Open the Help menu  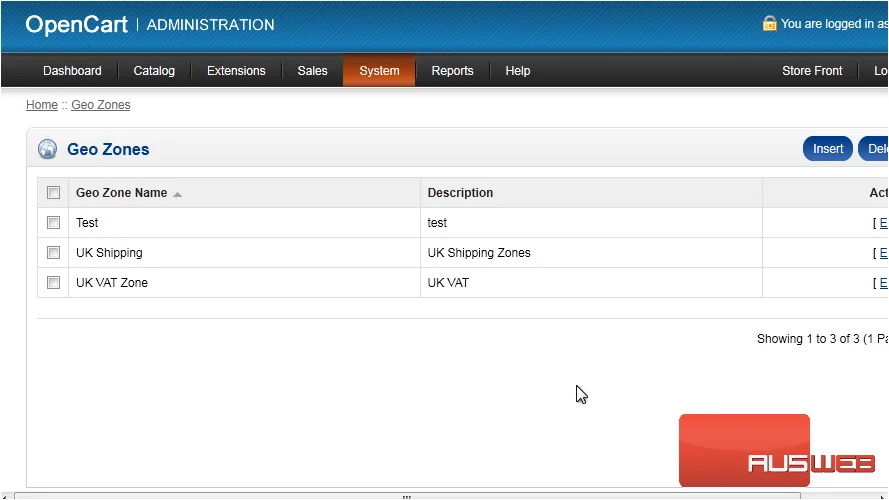point(518,71)
